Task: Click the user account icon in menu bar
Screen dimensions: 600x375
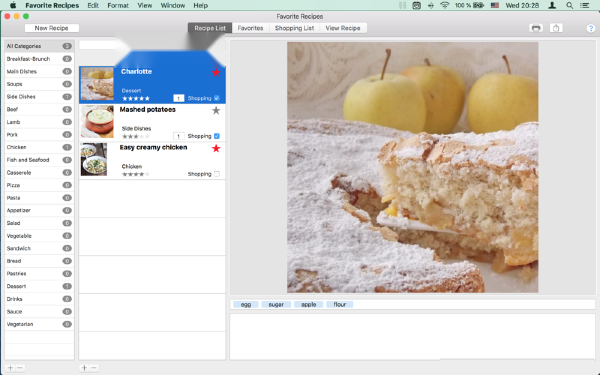Action: [x=552, y=5]
